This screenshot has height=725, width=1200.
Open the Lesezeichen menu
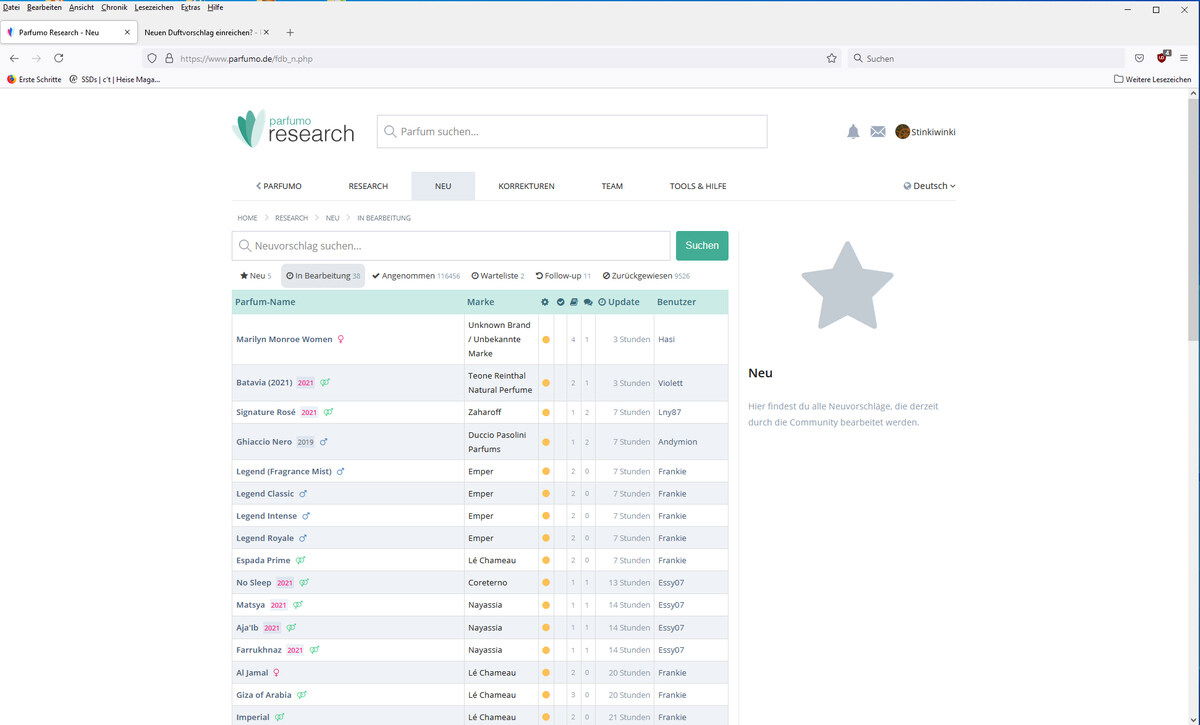pos(154,7)
